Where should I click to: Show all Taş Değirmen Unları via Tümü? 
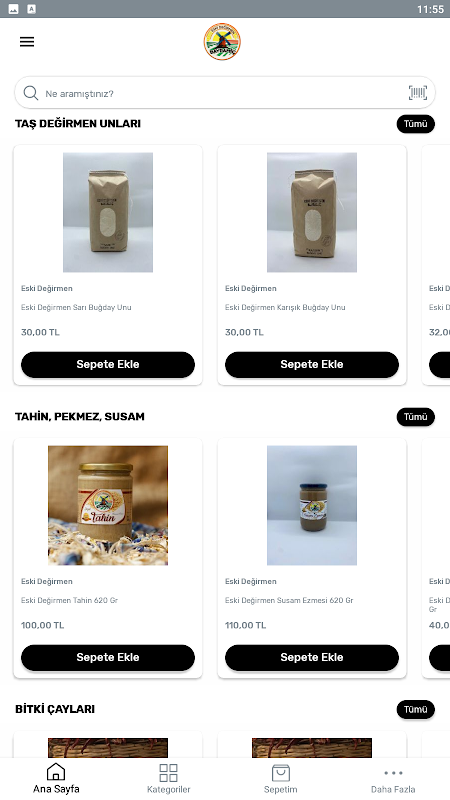416,124
